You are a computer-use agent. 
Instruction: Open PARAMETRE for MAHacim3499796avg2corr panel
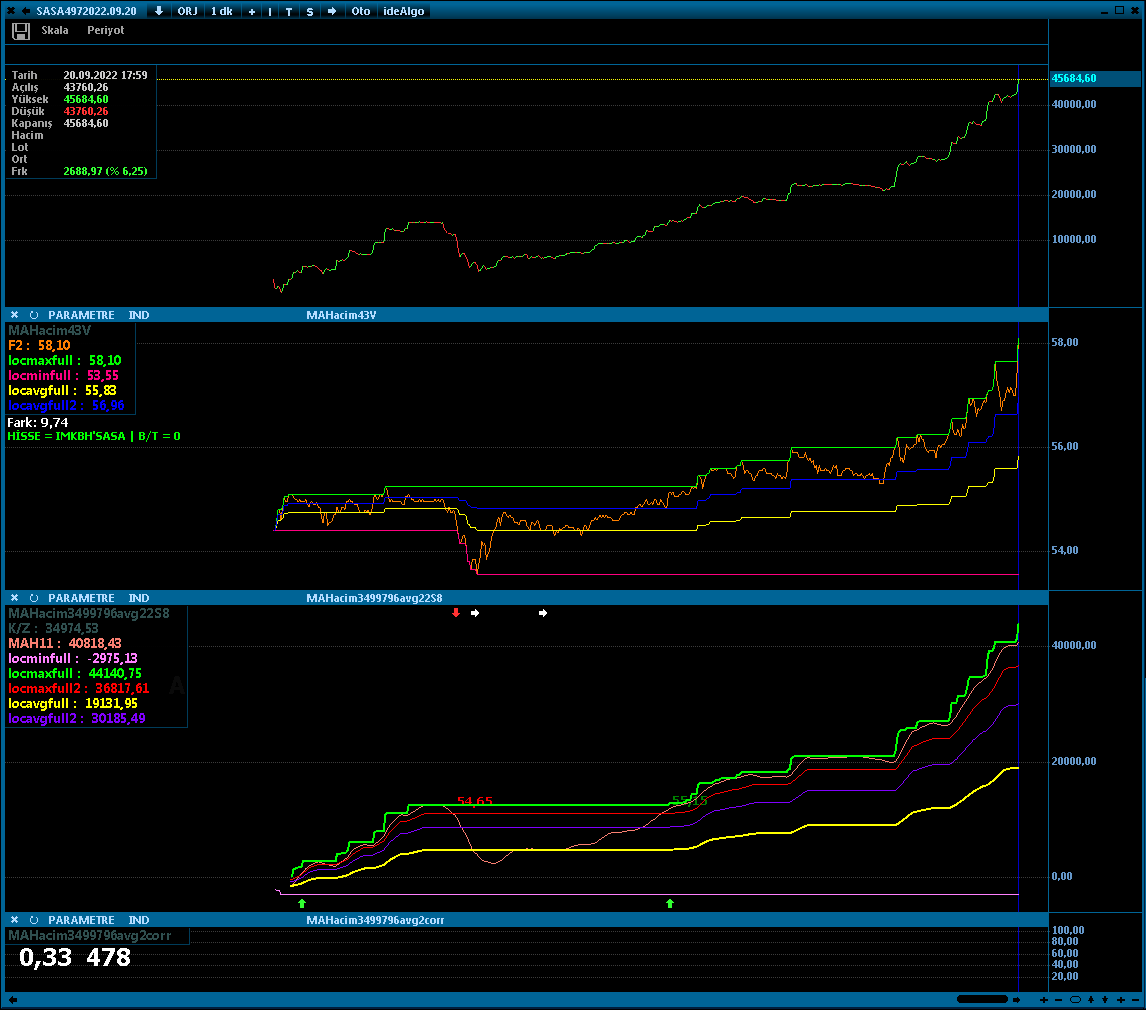click(x=81, y=920)
